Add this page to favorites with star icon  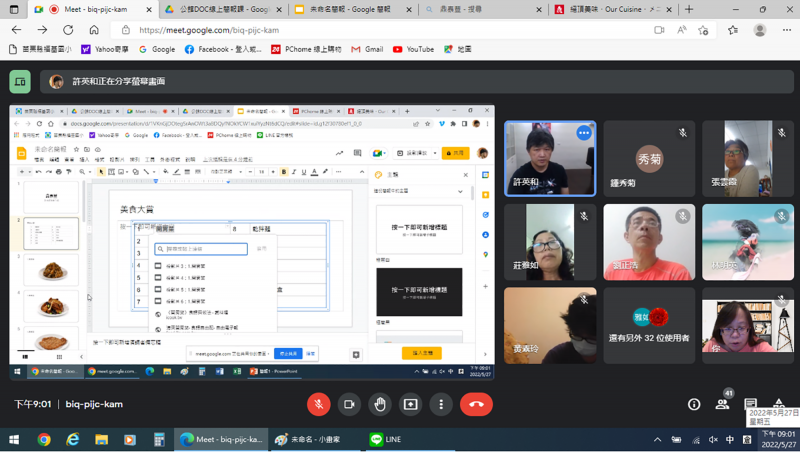pyautogui.click(x=703, y=30)
